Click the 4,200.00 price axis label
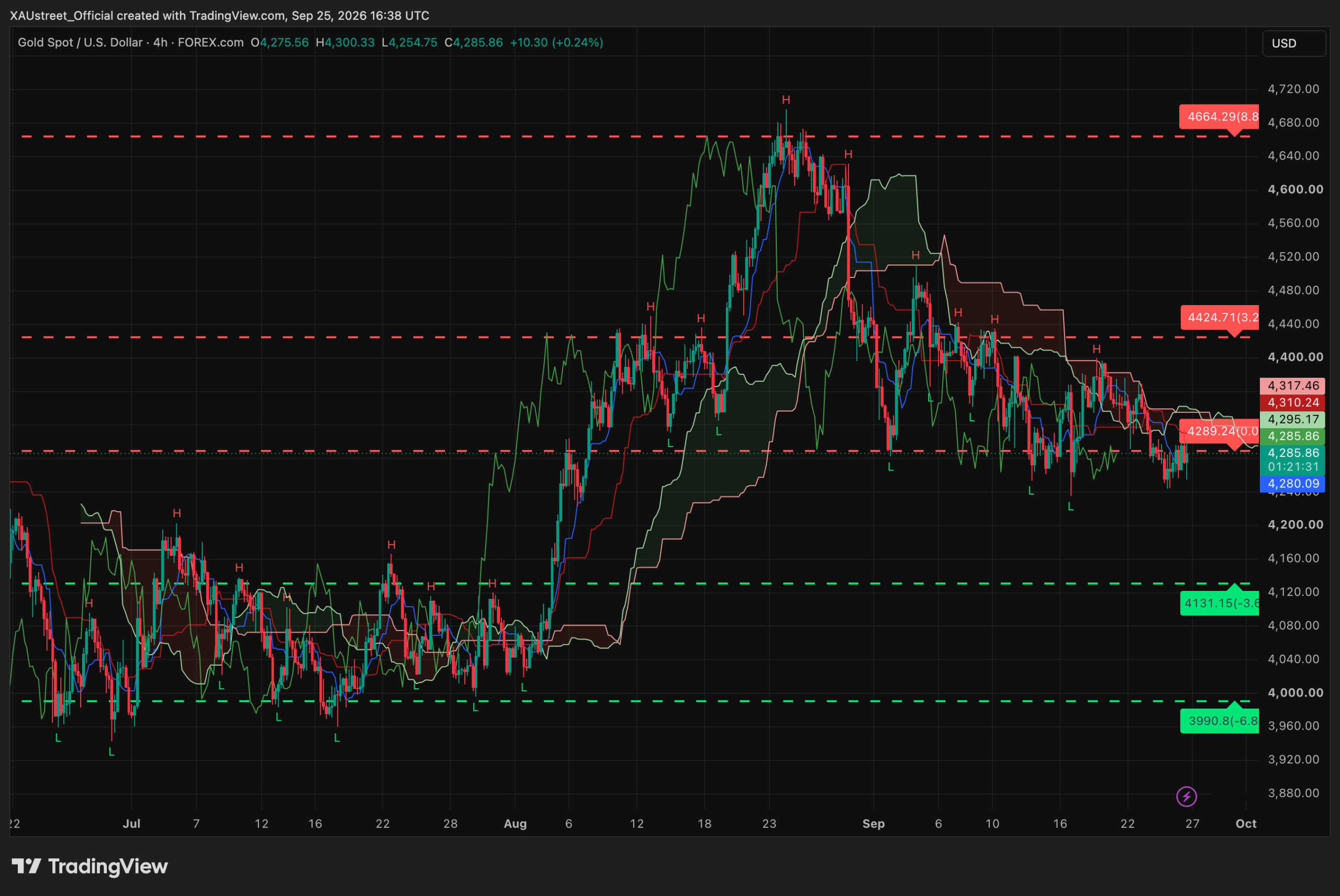The height and width of the screenshot is (896, 1340). pos(1295,524)
